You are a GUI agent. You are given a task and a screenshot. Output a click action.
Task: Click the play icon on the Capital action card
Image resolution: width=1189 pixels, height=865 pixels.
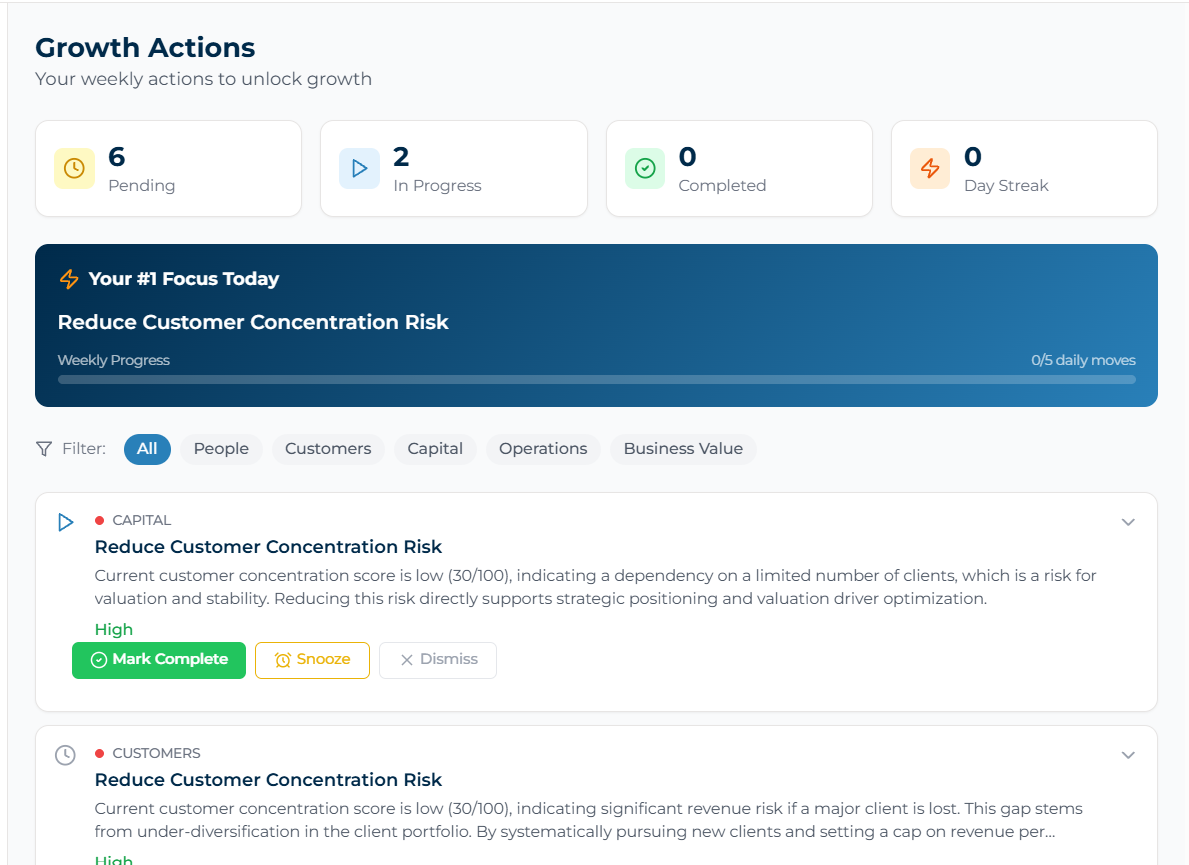click(65, 522)
